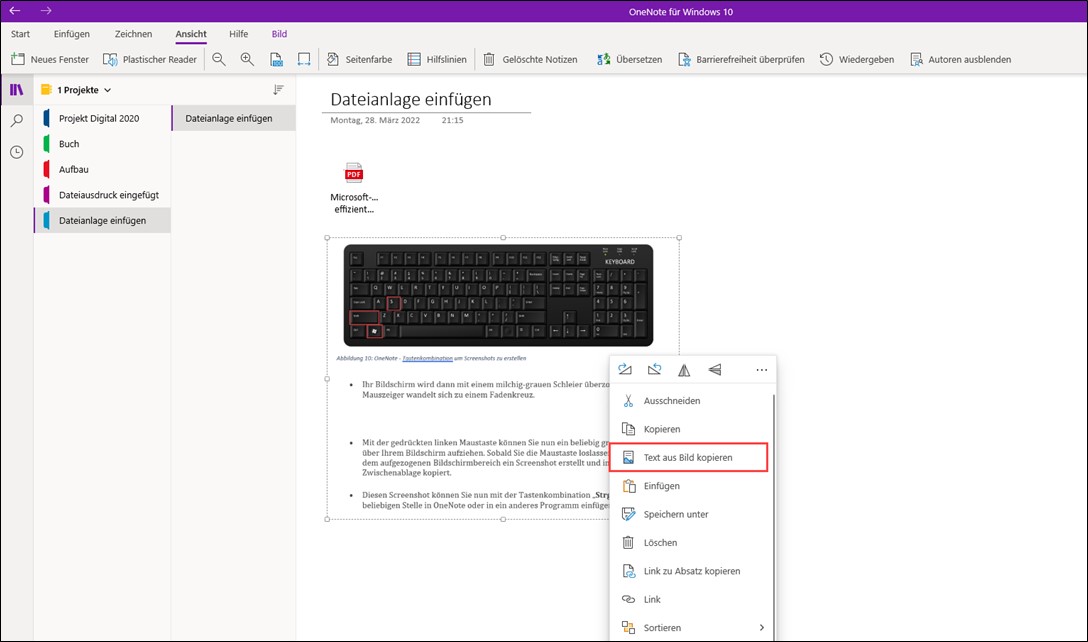Image resolution: width=1088 pixels, height=642 pixels.
Task: Open more options ellipsis in context menu
Action: click(x=762, y=370)
